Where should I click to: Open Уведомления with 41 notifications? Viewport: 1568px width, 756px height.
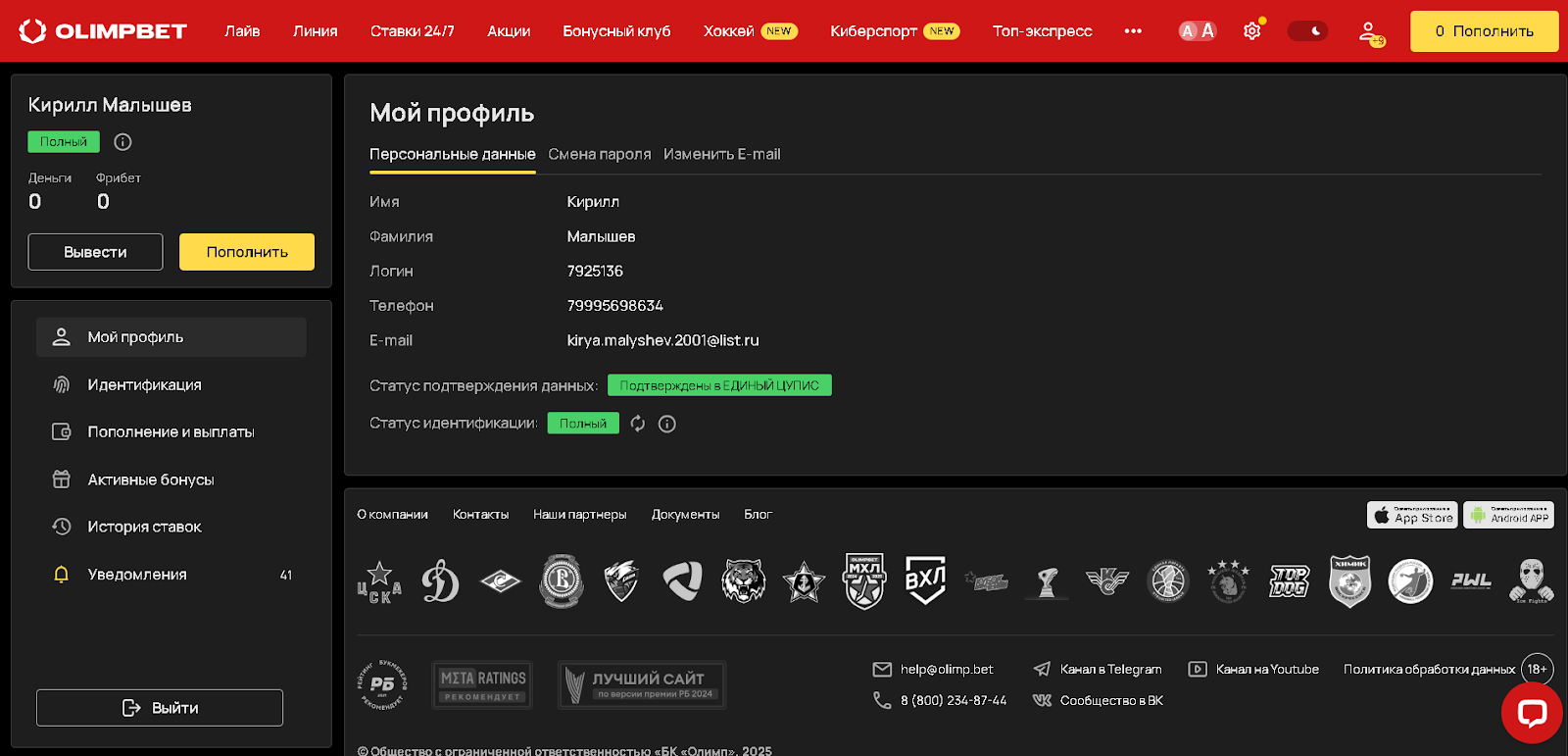point(137,575)
